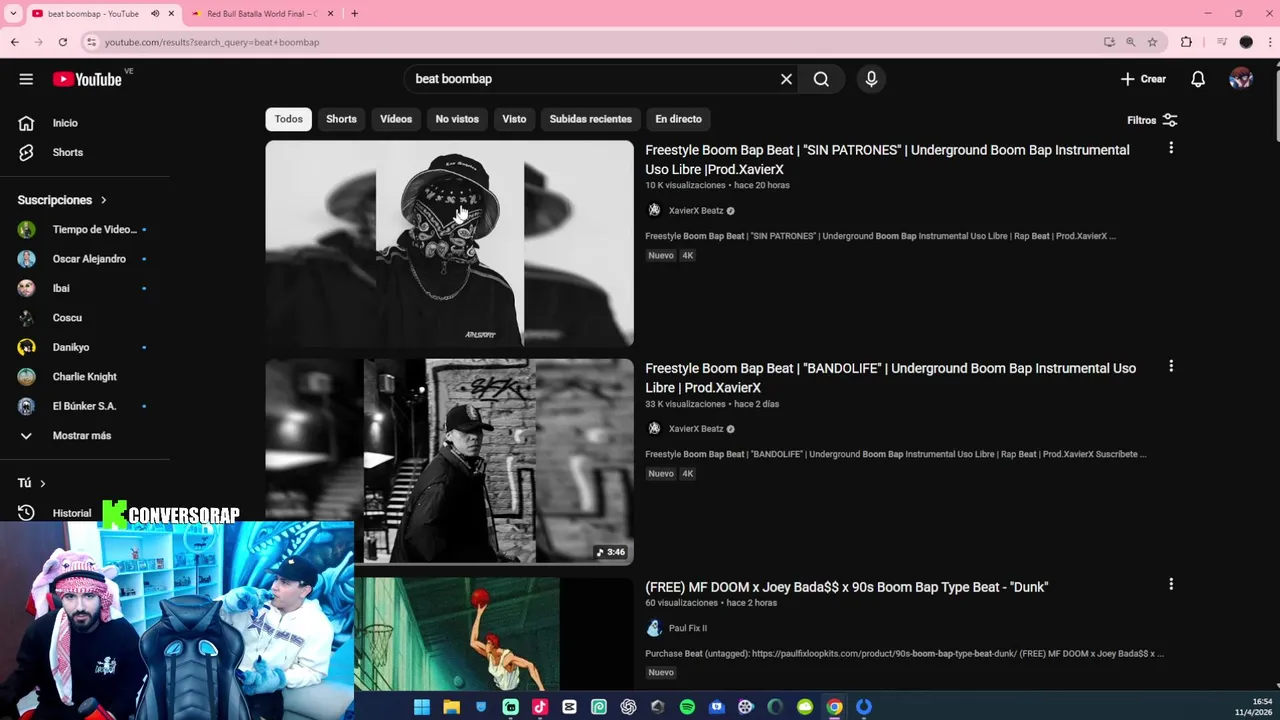Close the beat boombap YouTube tab
1280x720 pixels.
171,14
